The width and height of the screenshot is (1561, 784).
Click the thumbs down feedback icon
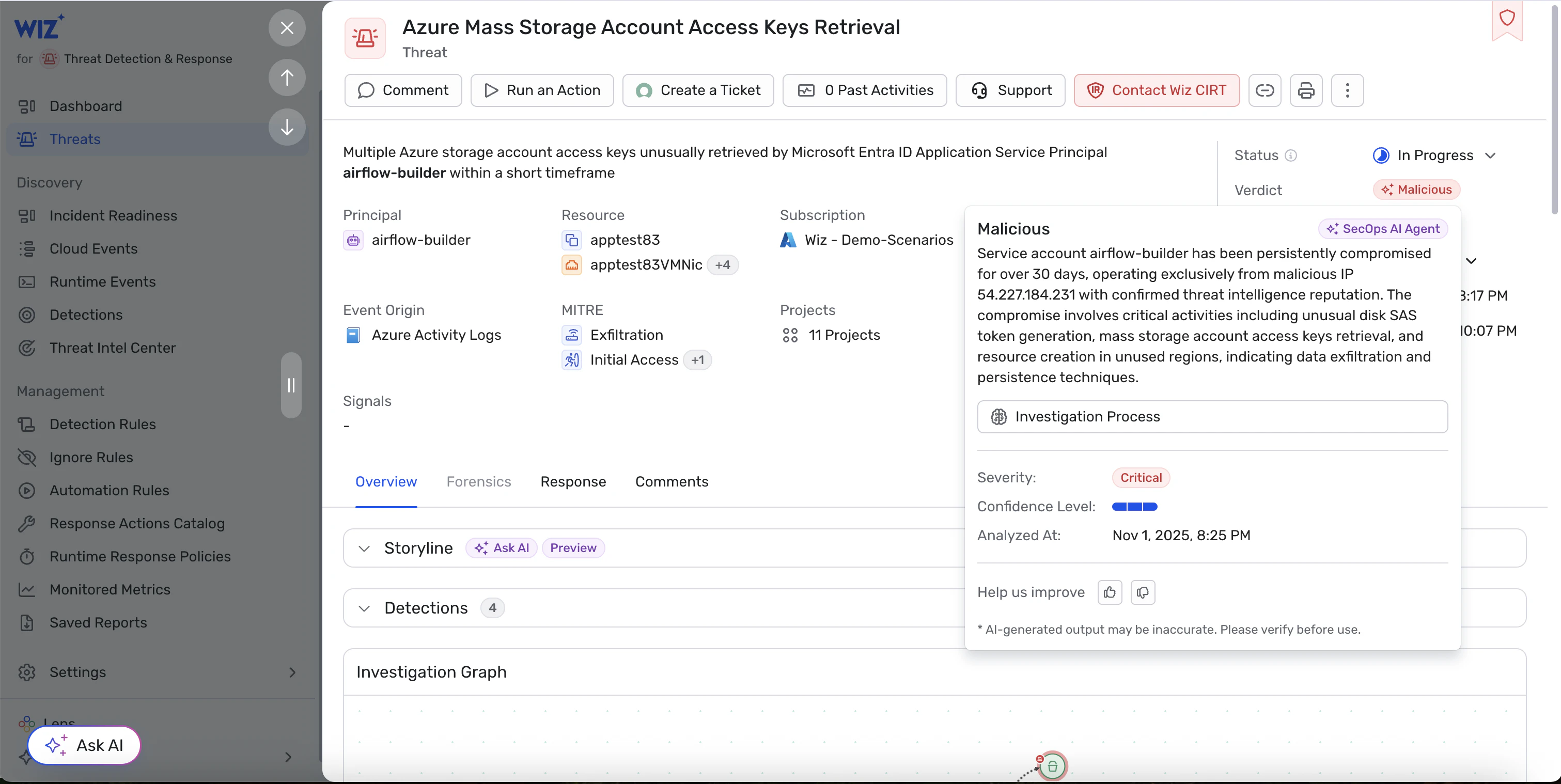pyautogui.click(x=1142, y=592)
